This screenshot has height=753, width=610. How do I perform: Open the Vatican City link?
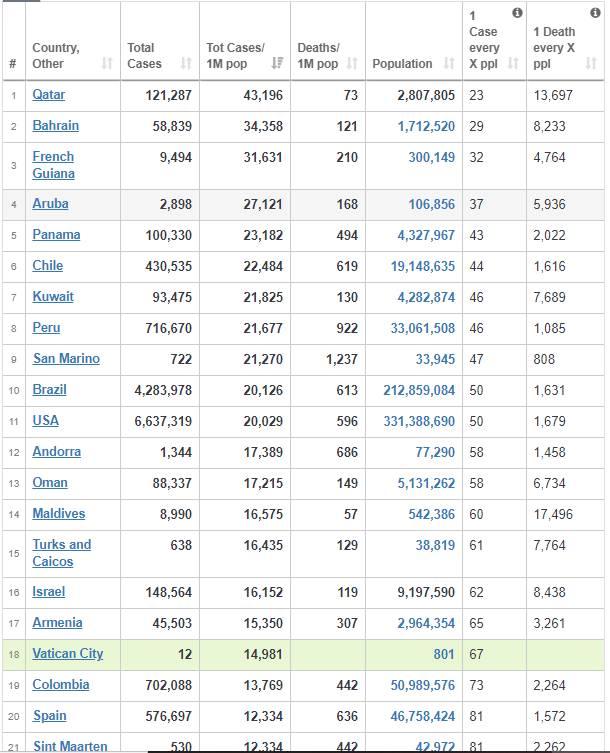pyautogui.click(x=67, y=654)
